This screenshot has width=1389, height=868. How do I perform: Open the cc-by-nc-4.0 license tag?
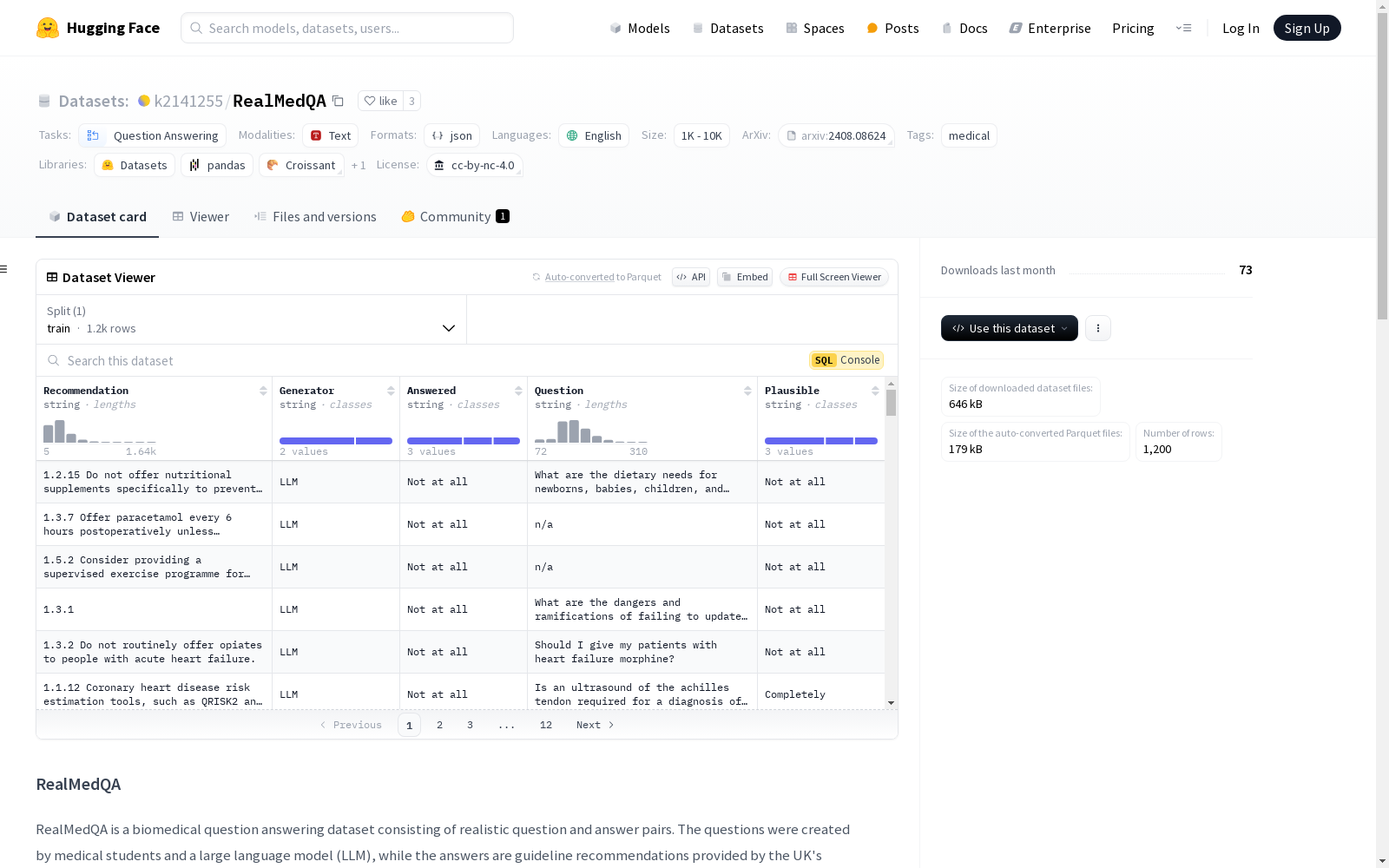pos(475,165)
